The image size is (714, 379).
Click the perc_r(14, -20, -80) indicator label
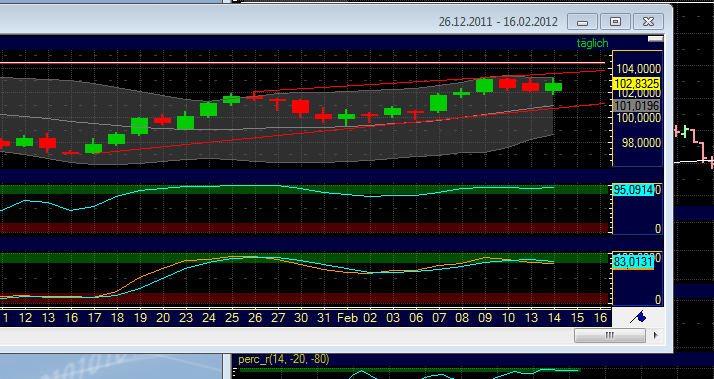283,359
